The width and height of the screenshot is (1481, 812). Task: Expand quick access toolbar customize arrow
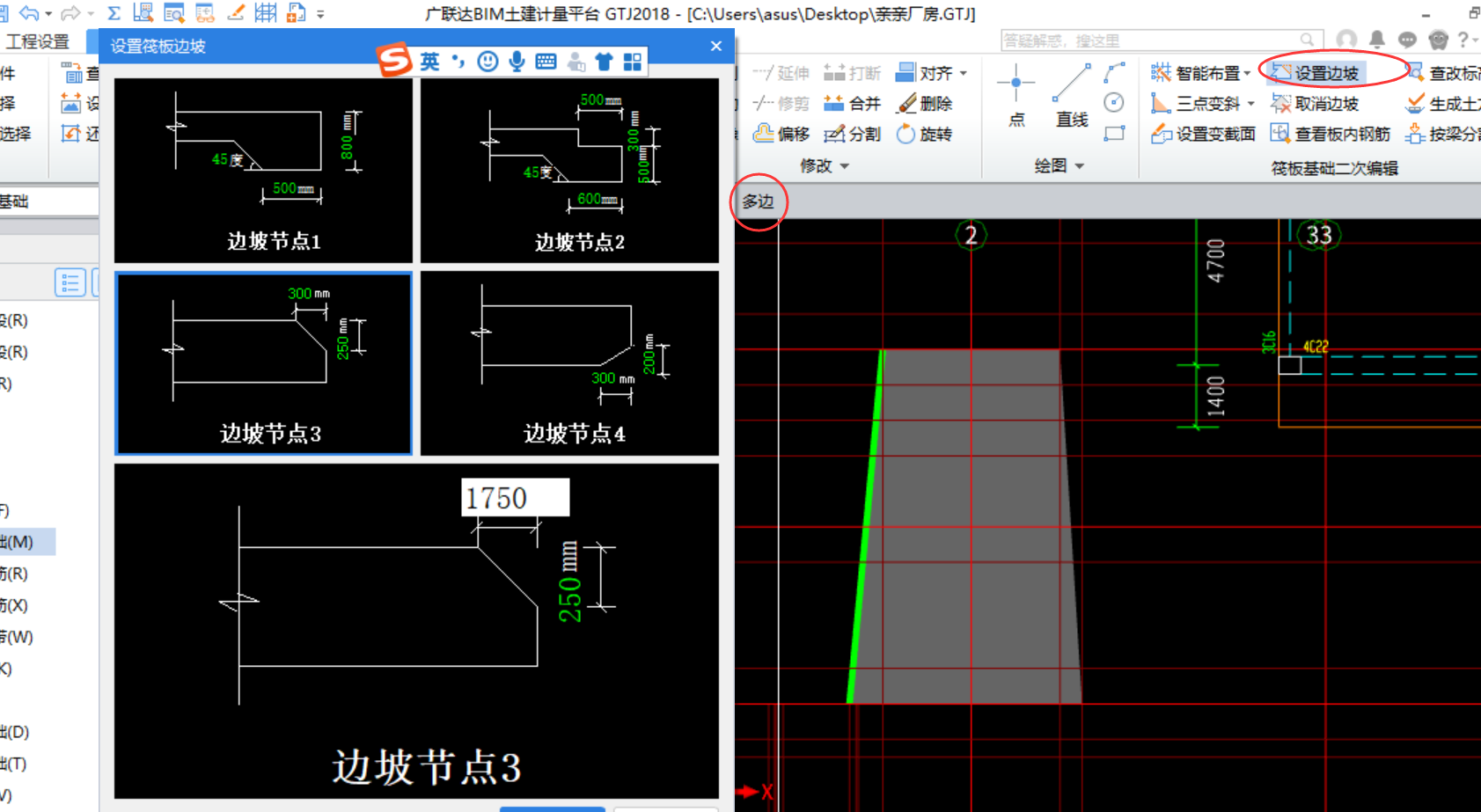[320, 14]
